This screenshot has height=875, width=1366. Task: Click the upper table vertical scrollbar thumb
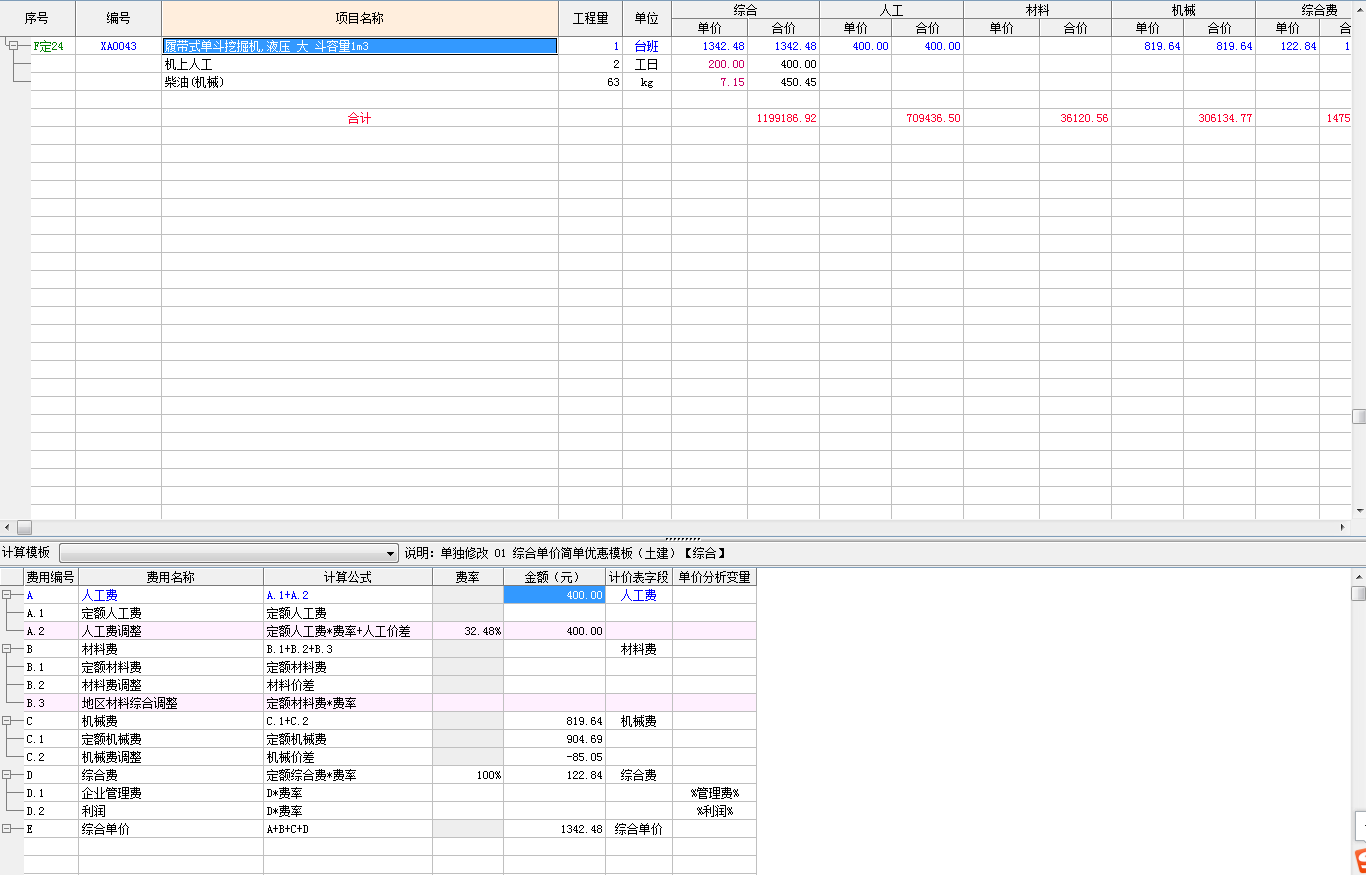pos(1358,417)
